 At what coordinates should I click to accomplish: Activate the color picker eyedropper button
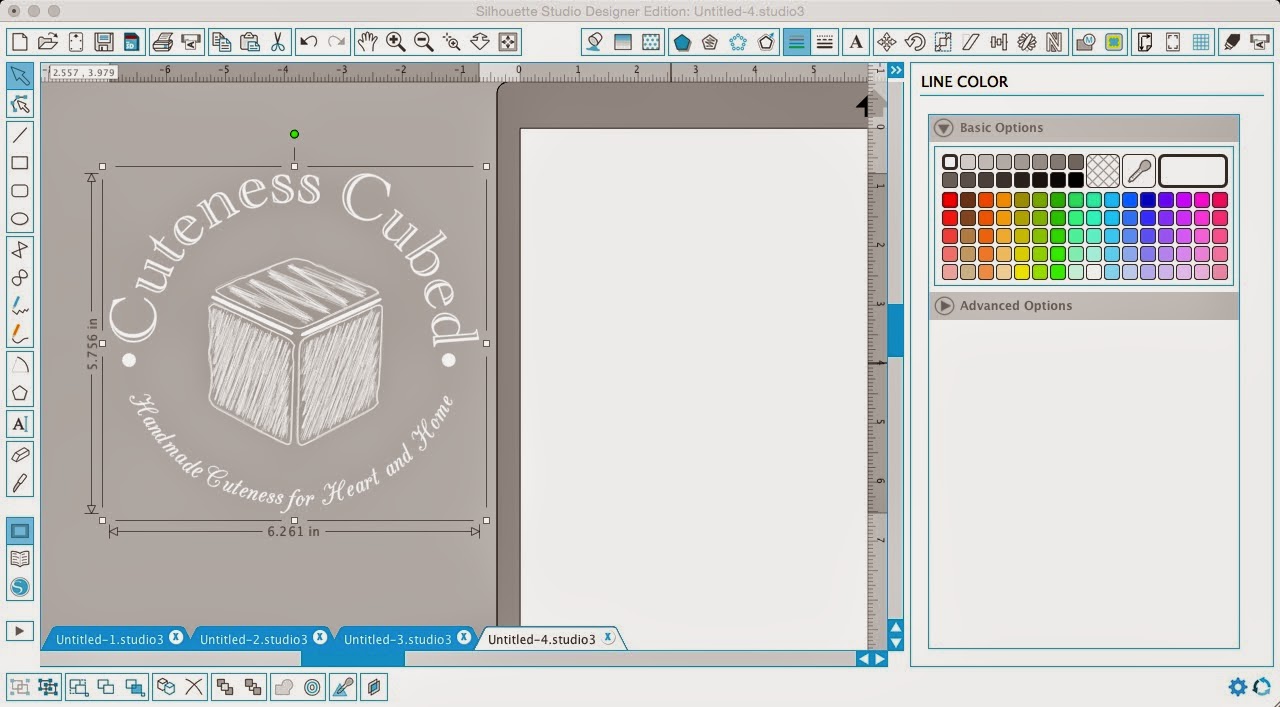point(1139,171)
